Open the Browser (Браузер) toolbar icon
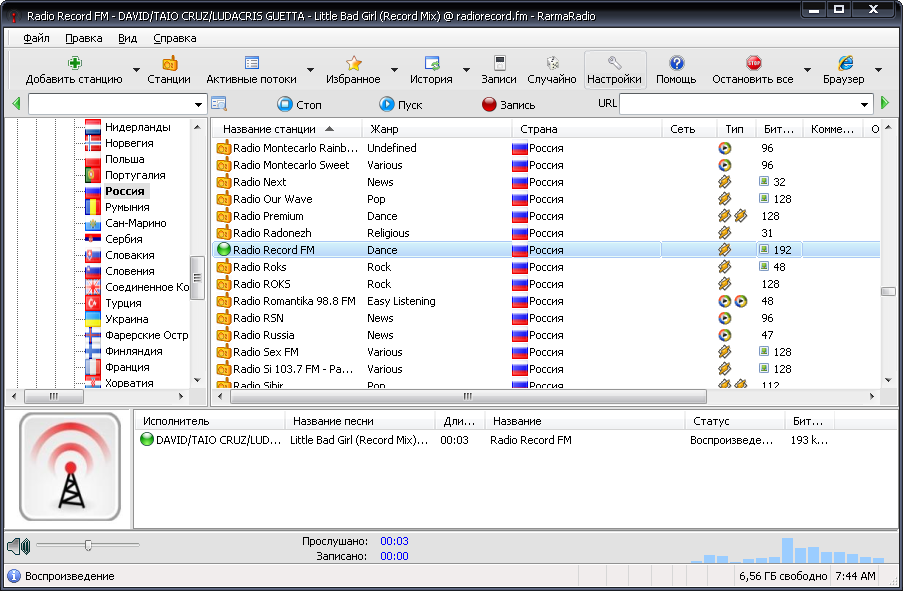Image resolution: width=903 pixels, height=591 pixels. (843, 63)
